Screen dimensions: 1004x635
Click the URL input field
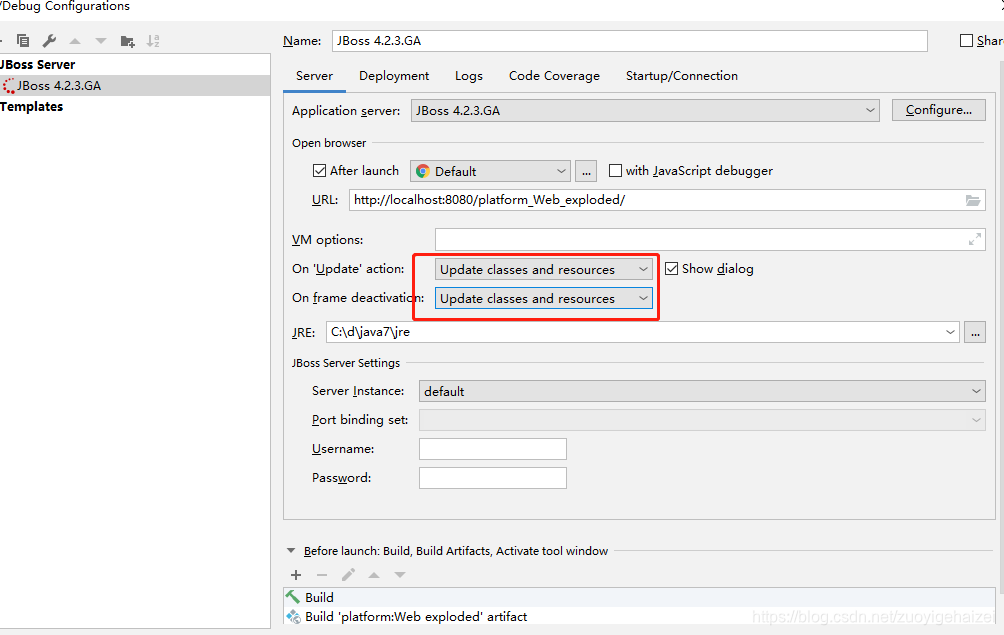[x=667, y=200]
